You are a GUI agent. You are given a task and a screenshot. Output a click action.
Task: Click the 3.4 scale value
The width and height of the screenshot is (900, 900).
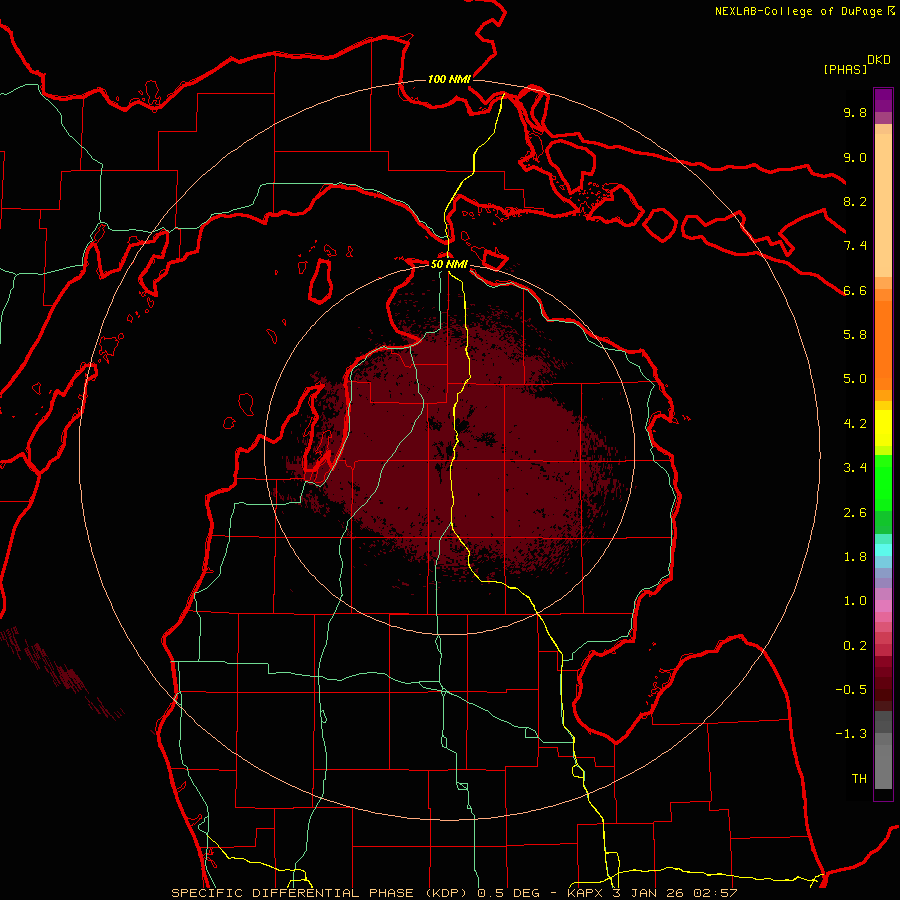point(855,467)
